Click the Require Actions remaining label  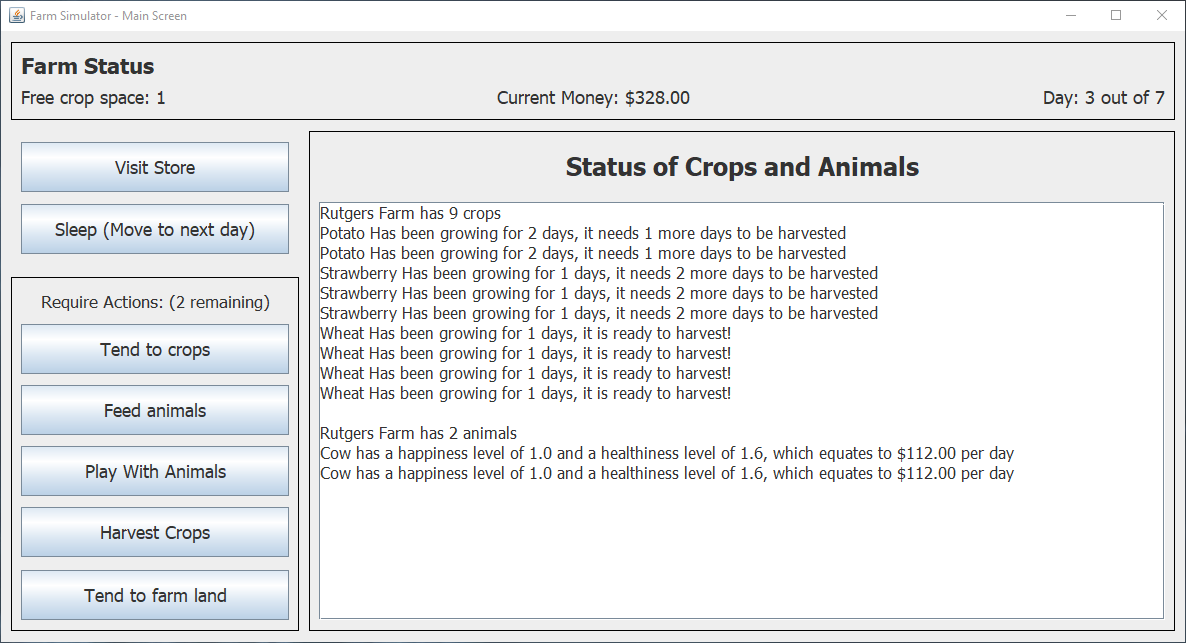click(x=155, y=302)
